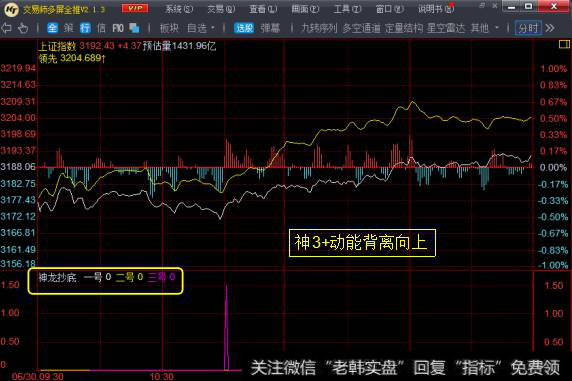
Task: Click the 3219.94 price axis label
Action: (x=18, y=68)
